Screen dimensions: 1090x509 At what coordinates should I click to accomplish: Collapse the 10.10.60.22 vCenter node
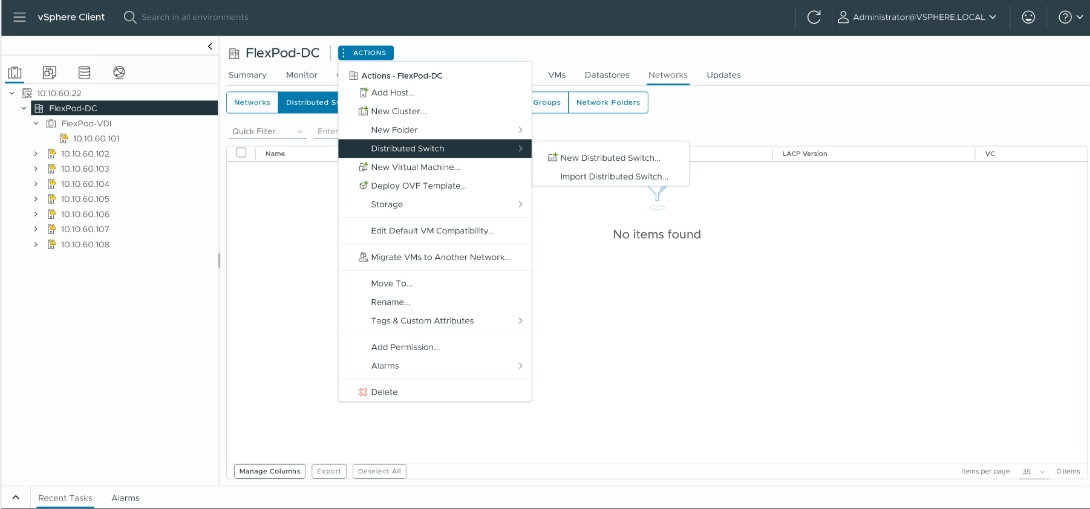[x=12, y=92]
